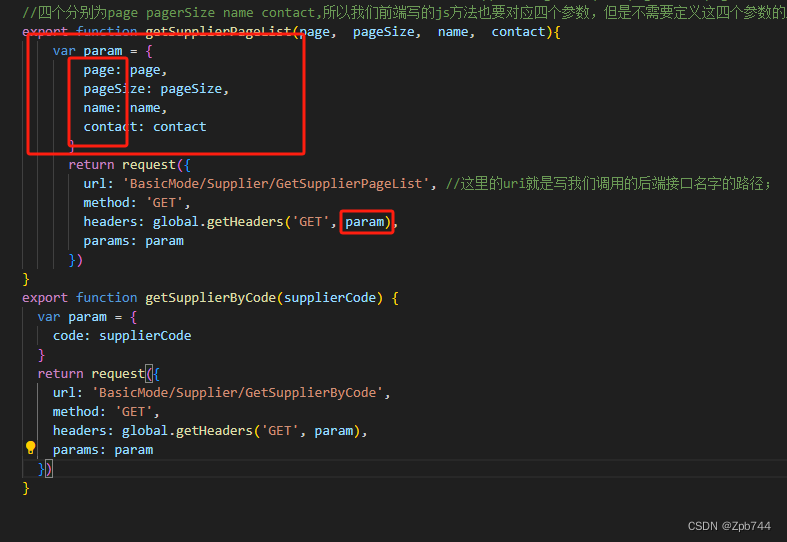Image resolution: width=787 pixels, height=542 pixels.
Task: Click the yellow lightbulb quick-fix icon
Action: tap(31, 448)
